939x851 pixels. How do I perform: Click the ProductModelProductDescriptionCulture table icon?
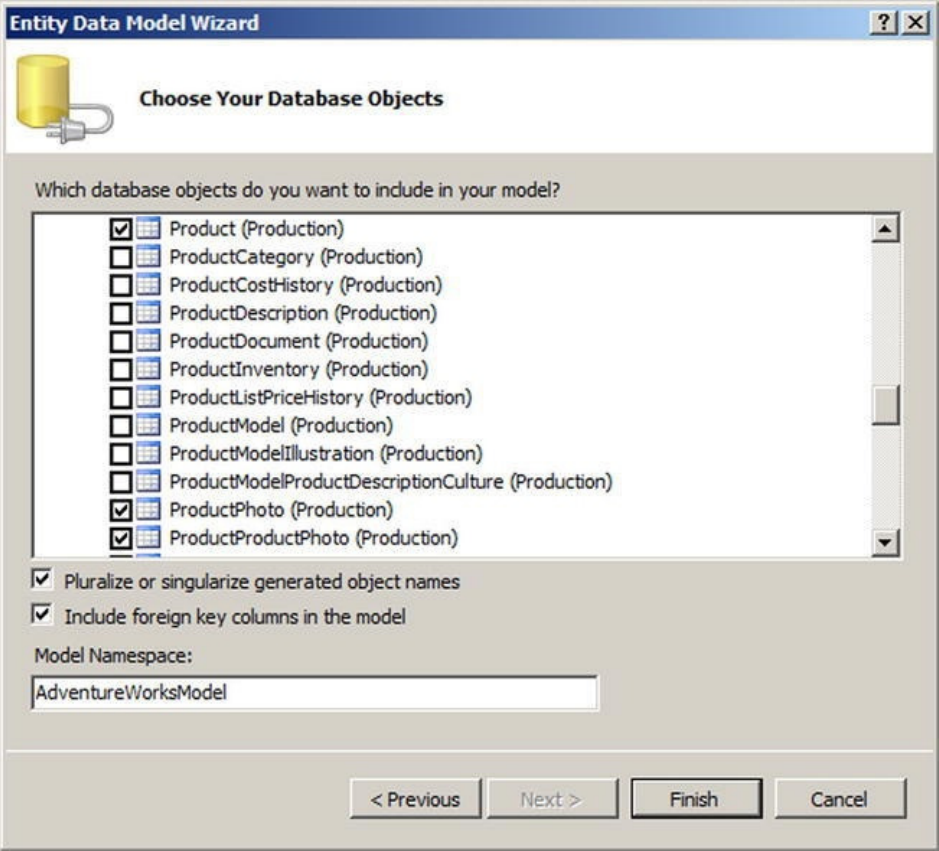coord(148,481)
